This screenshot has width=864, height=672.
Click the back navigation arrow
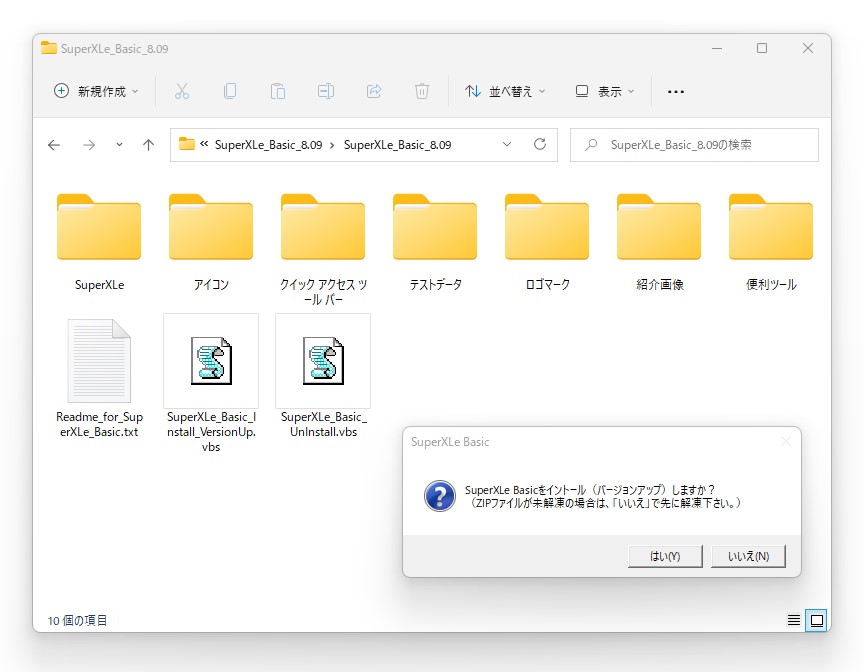[53, 144]
